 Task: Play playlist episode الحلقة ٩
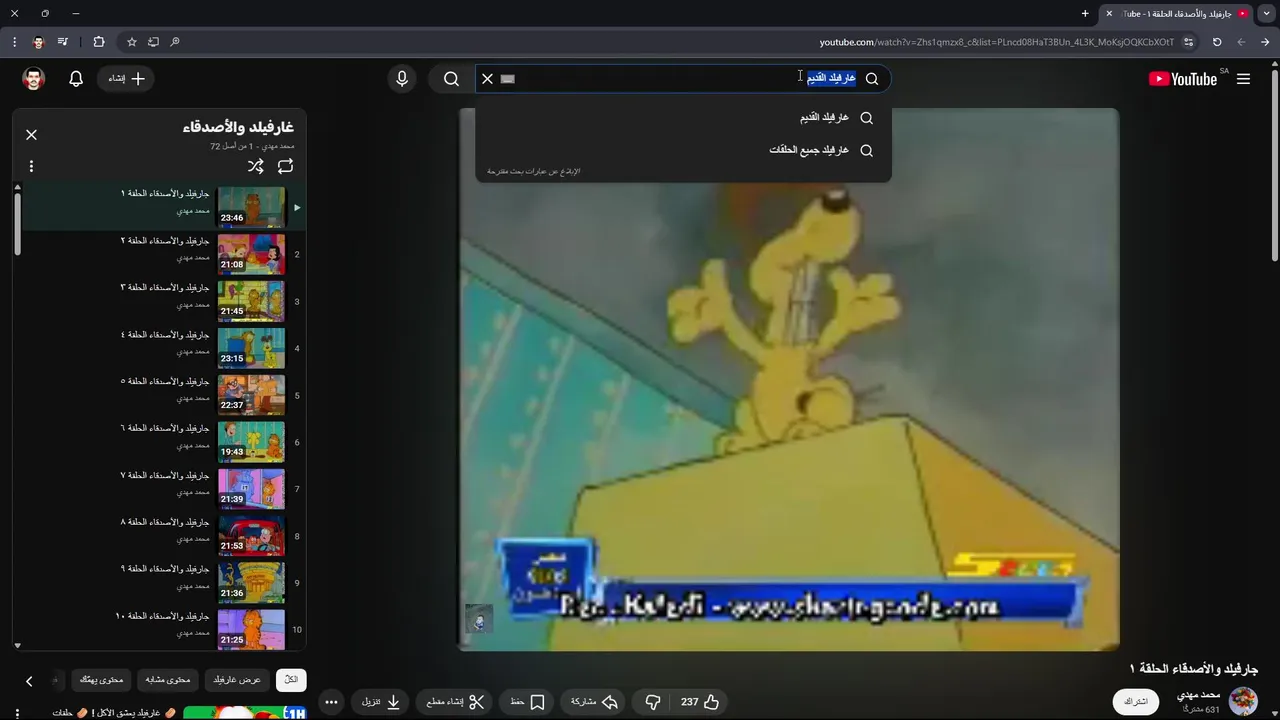click(163, 583)
